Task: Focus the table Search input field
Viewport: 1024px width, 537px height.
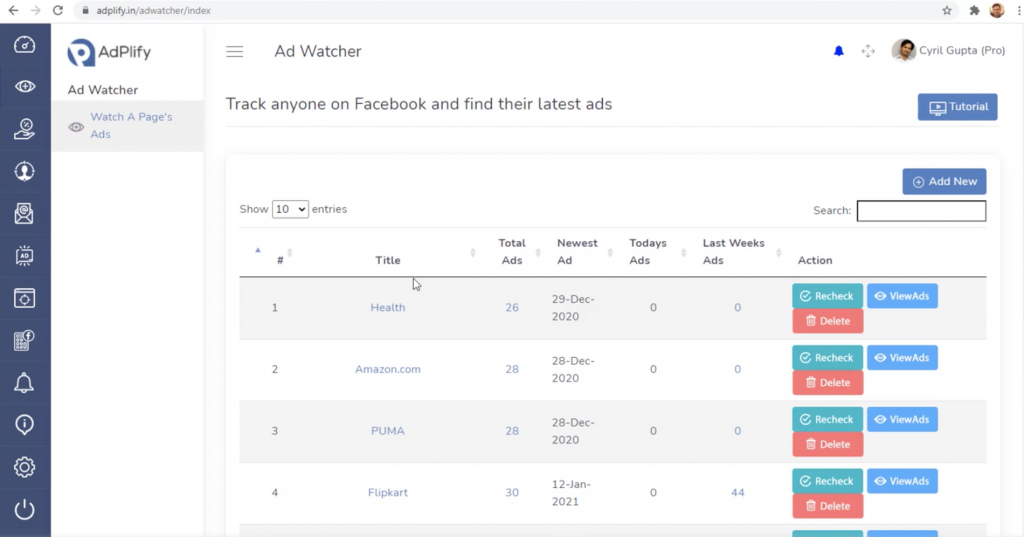Action: [921, 211]
